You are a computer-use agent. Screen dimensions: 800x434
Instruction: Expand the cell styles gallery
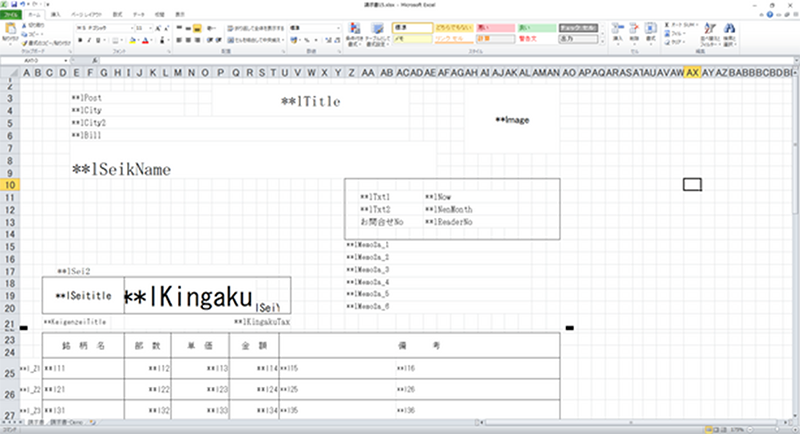pyautogui.click(x=603, y=42)
